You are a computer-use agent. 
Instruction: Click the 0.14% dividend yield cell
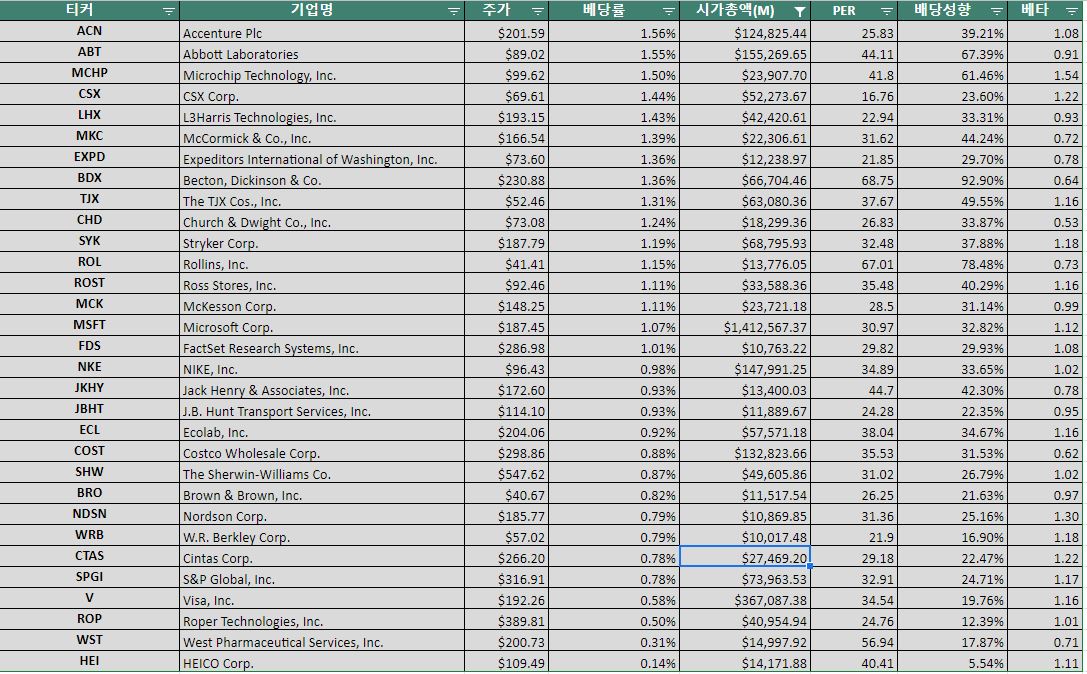point(614,662)
